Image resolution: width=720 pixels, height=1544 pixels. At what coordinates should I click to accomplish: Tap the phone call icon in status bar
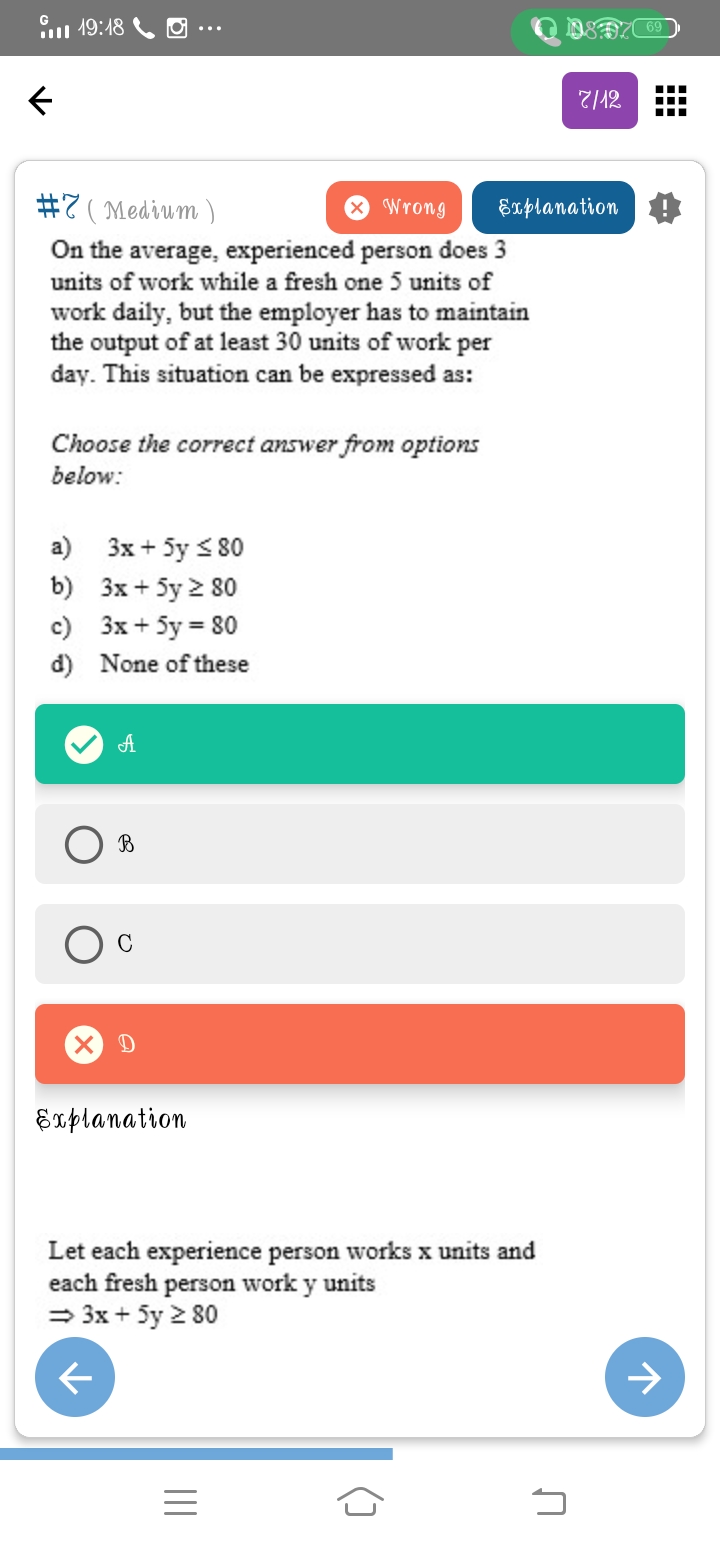[x=143, y=28]
